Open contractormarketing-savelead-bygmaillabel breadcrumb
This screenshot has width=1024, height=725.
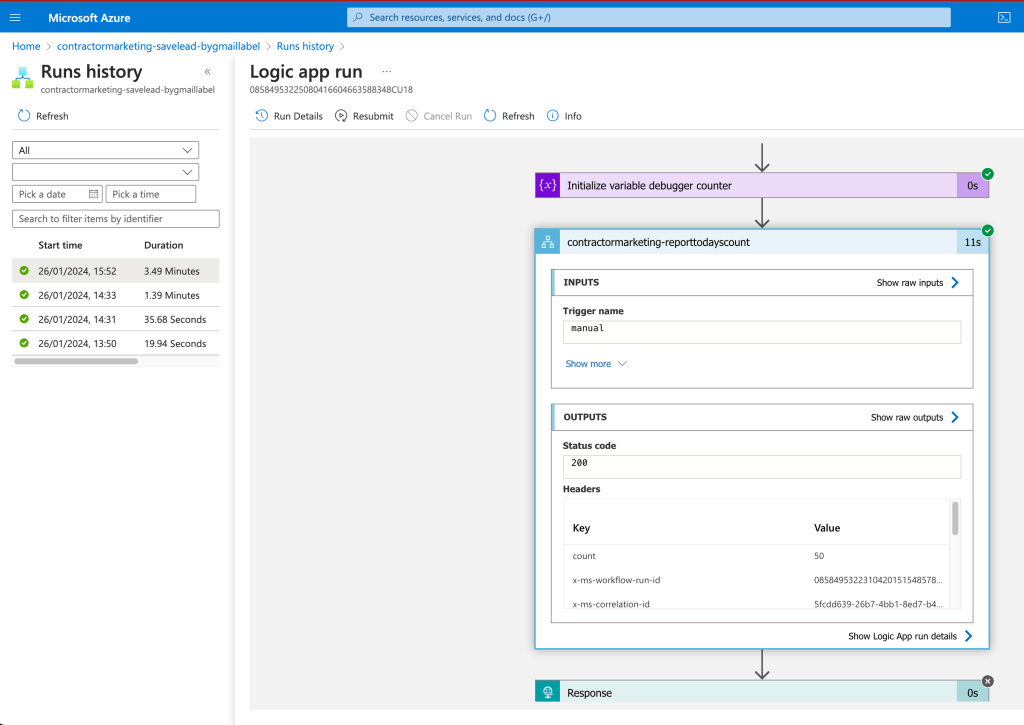point(158,46)
